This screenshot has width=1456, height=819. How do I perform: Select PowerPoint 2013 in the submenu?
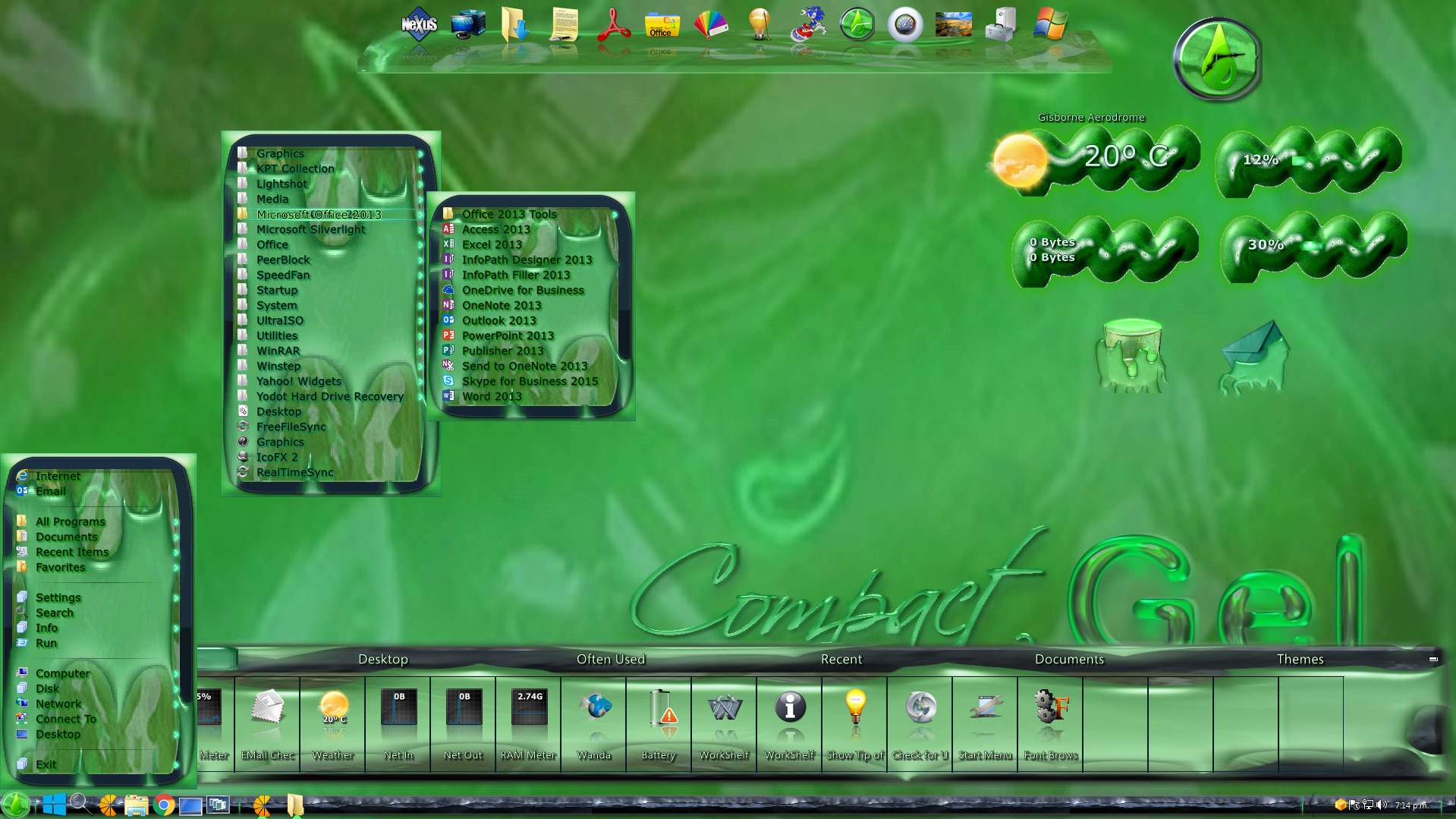[x=508, y=335]
